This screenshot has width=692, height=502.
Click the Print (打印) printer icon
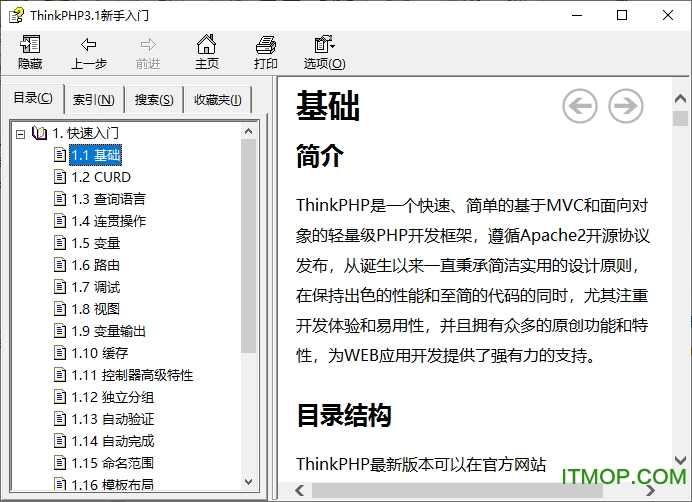point(266,45)
